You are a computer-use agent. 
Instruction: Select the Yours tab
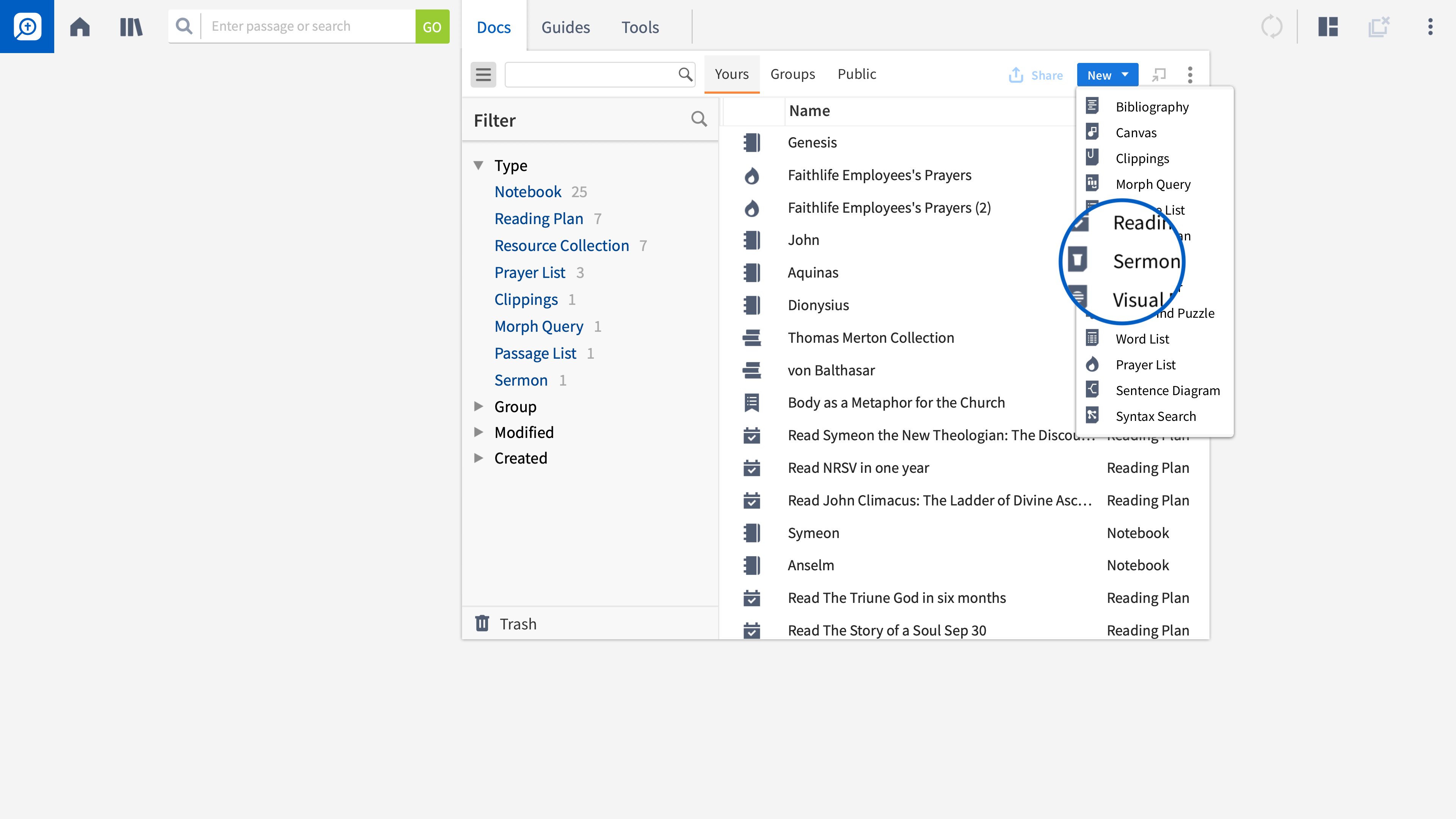click(731, 74)
